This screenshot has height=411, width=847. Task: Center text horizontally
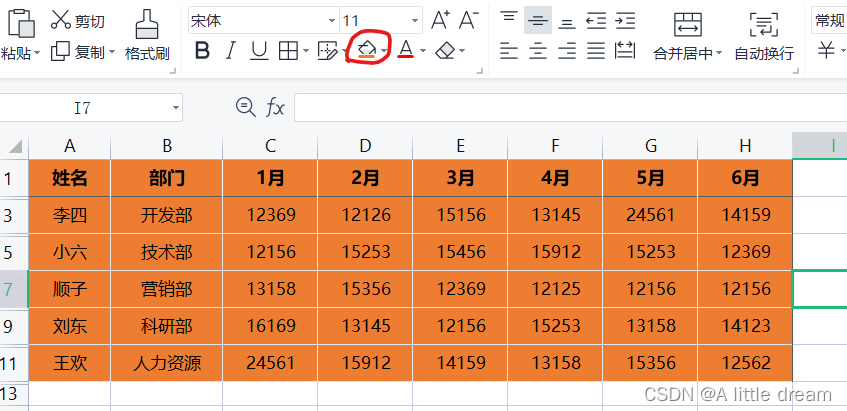point(537,51)
